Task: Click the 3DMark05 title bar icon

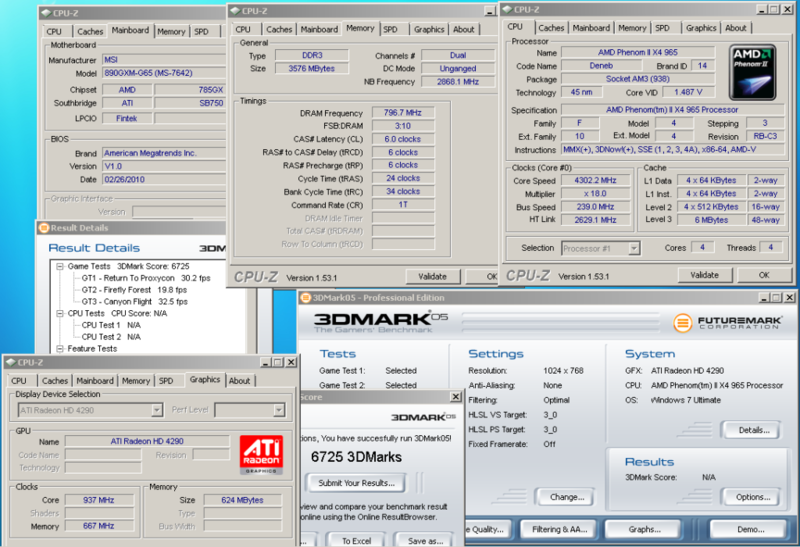Action: 306,297
